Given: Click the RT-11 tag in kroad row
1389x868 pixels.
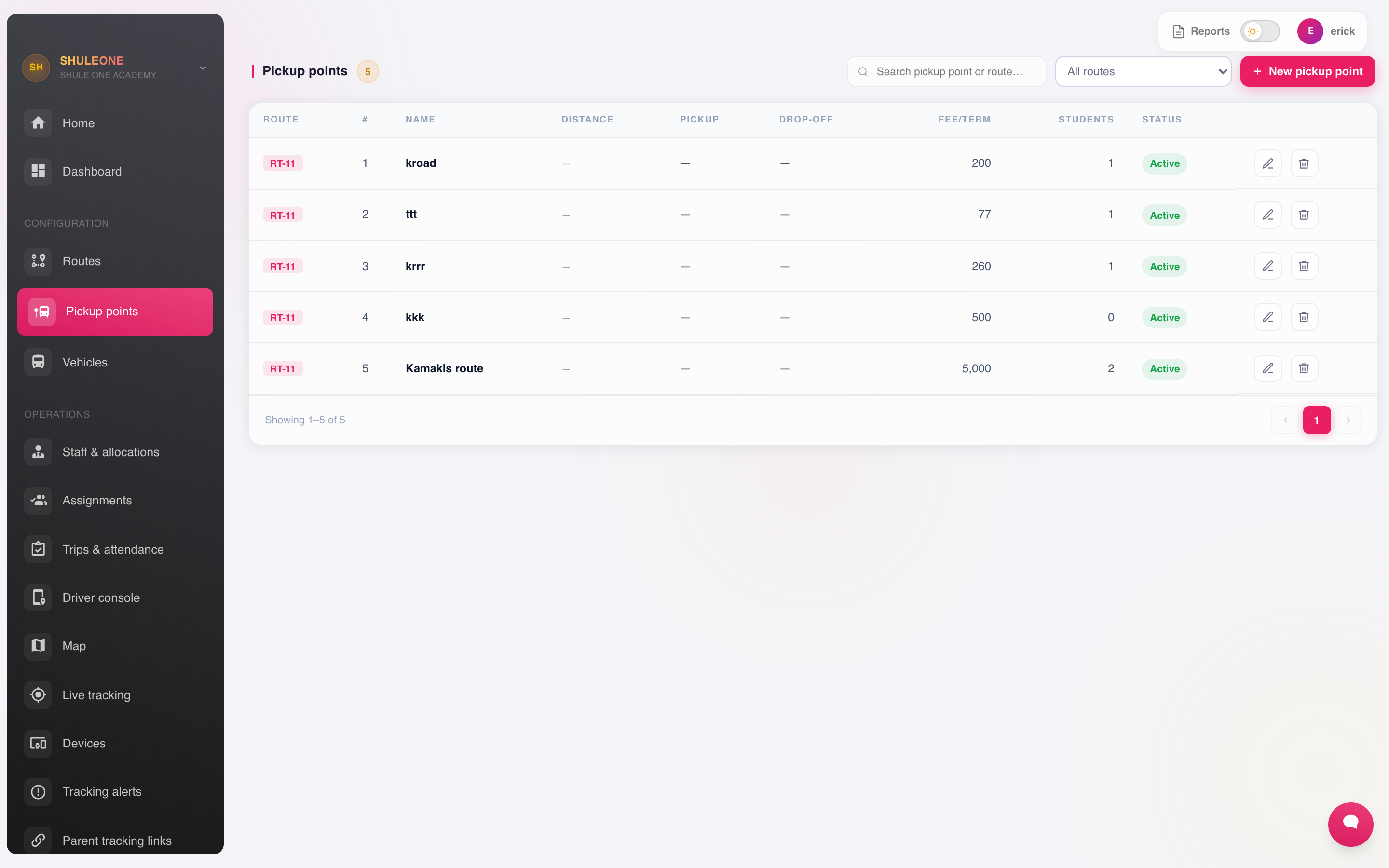Looking at the screenshot, I should pos(283,163).
